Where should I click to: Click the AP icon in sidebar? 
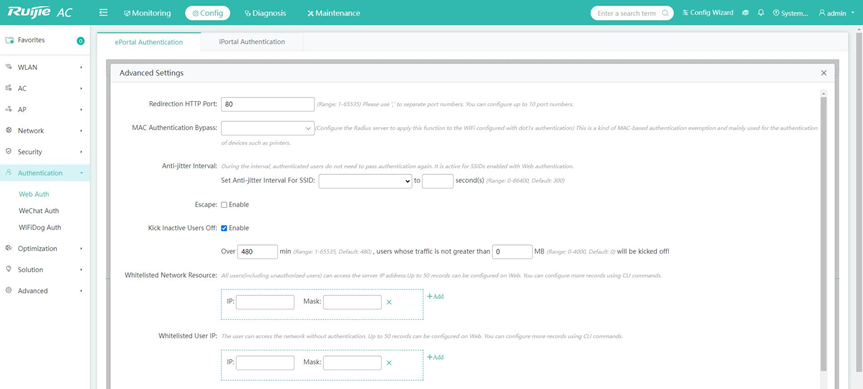tap(8, 109)
